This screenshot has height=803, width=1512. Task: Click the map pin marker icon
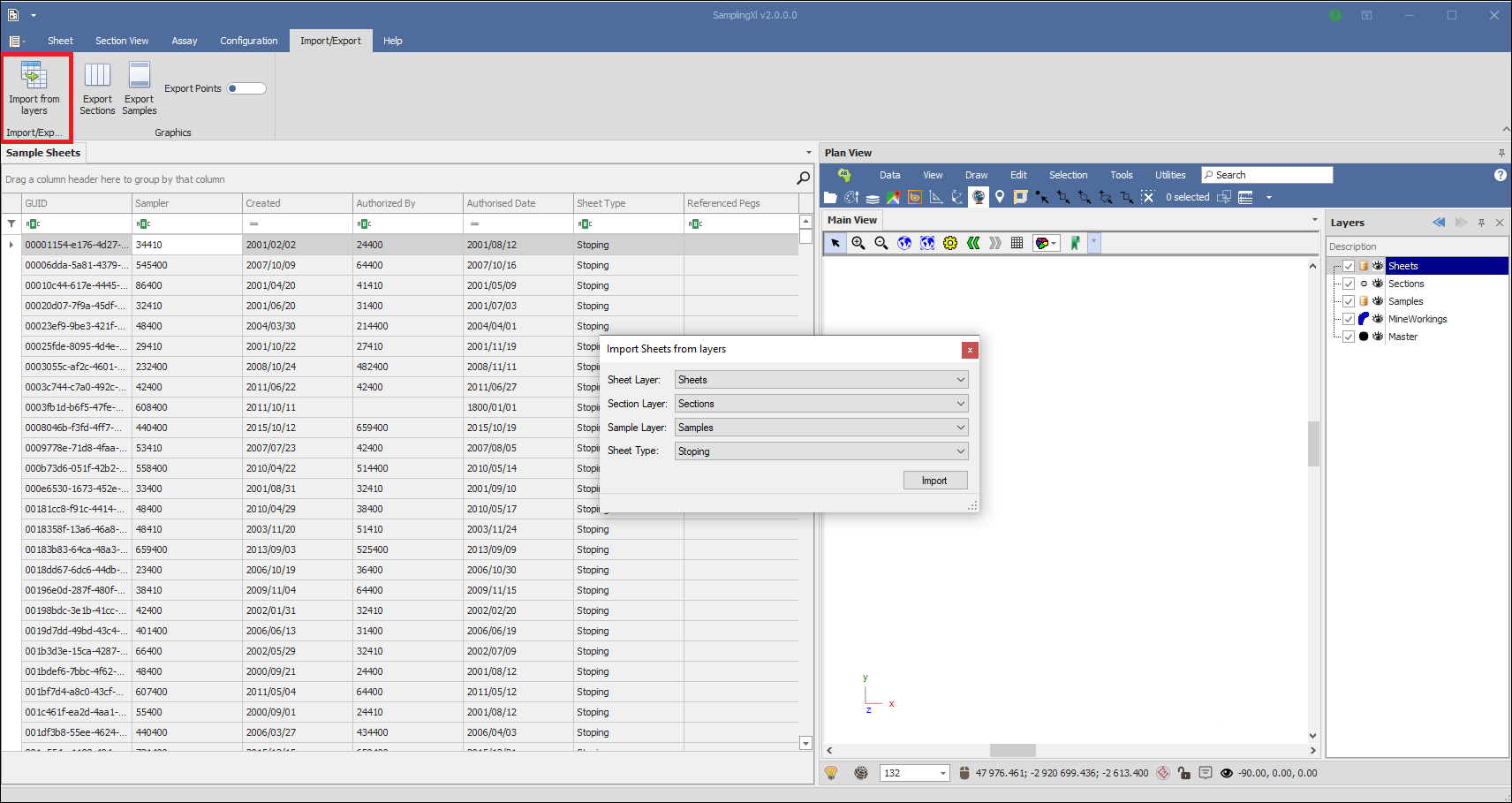pos(1000,197)
